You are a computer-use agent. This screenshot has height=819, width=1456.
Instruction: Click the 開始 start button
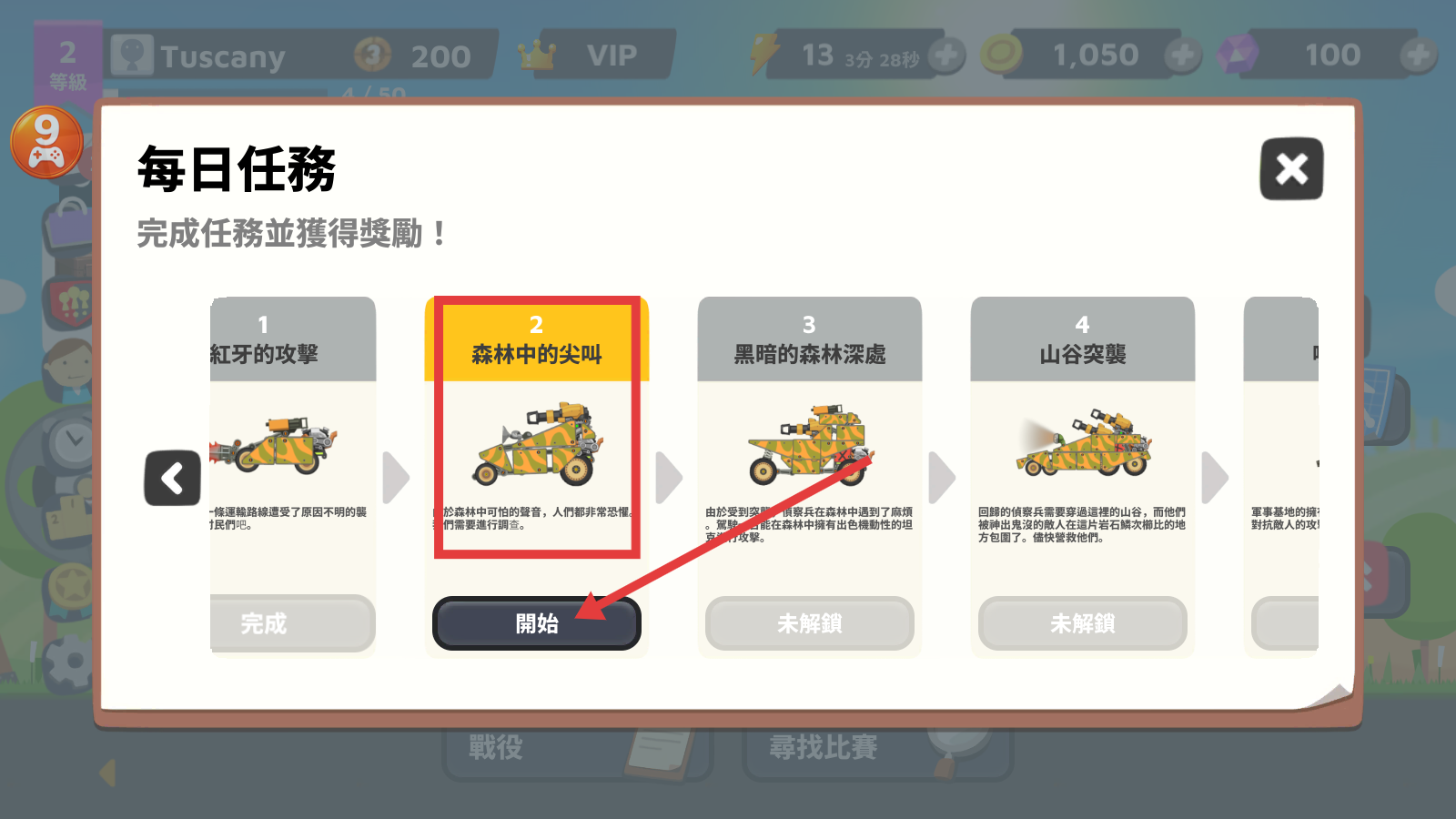[x=536, y=623]
